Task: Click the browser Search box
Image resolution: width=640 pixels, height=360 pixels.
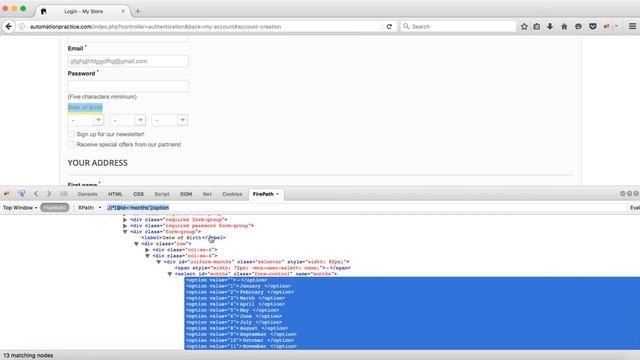Action: pyautogui.click(x=458, y=27)
